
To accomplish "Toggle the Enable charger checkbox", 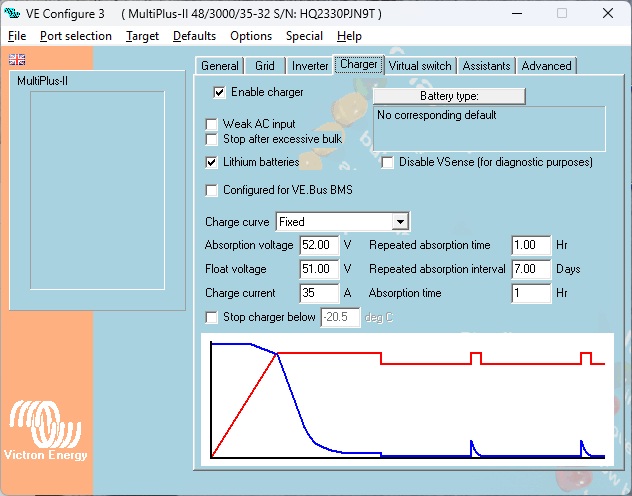I will coord(219,92).
